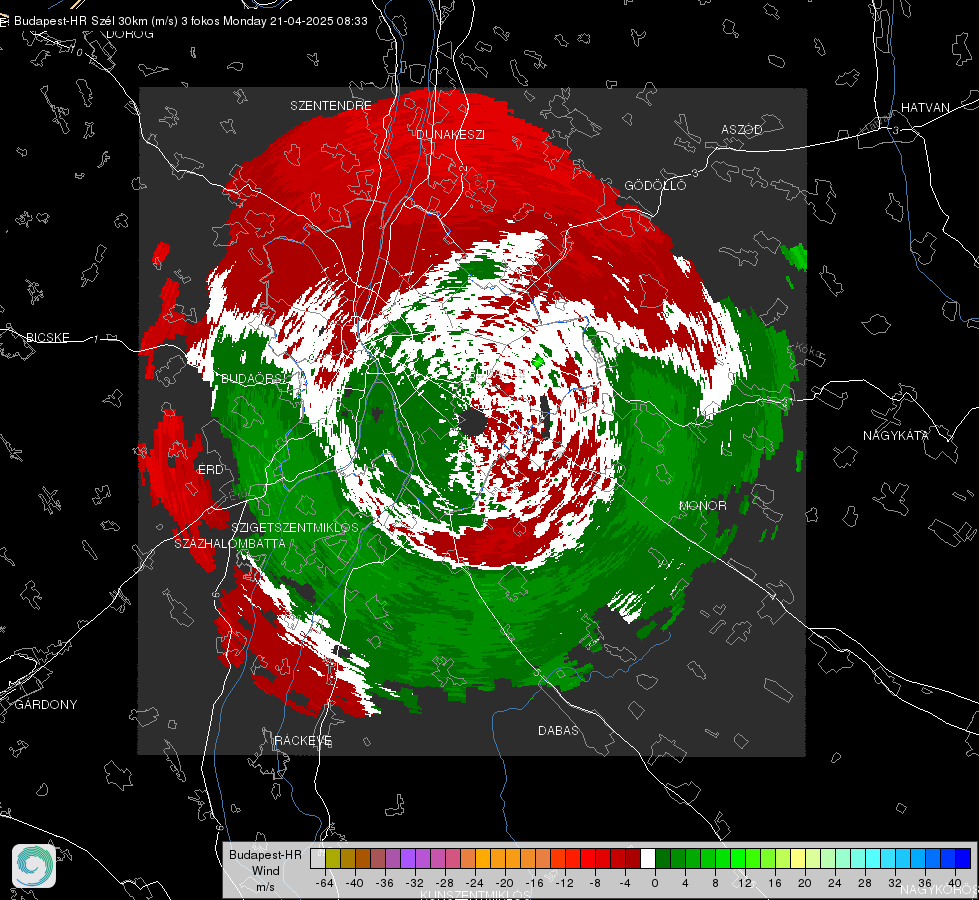The height and width of the screenshot is (900, 979).
Task: Click the -28 legend value
Action: tap(445, 884)
